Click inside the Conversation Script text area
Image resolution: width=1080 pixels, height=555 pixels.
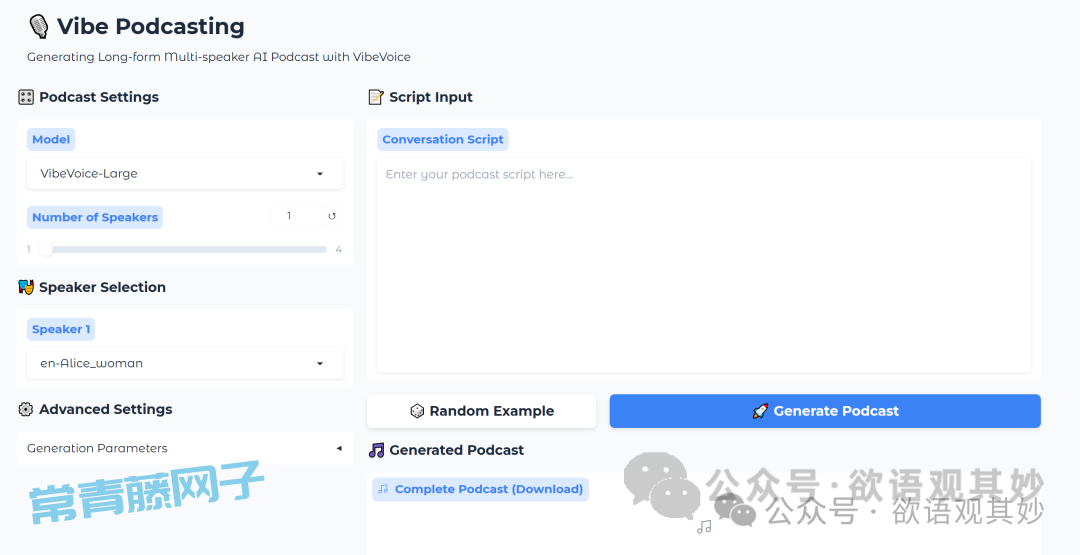pos(703,265)
